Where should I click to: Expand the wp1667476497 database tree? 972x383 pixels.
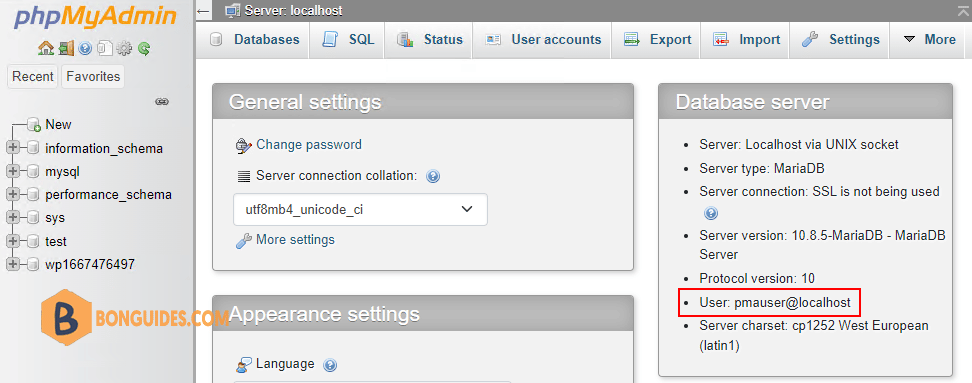click(x=12, y=265)
